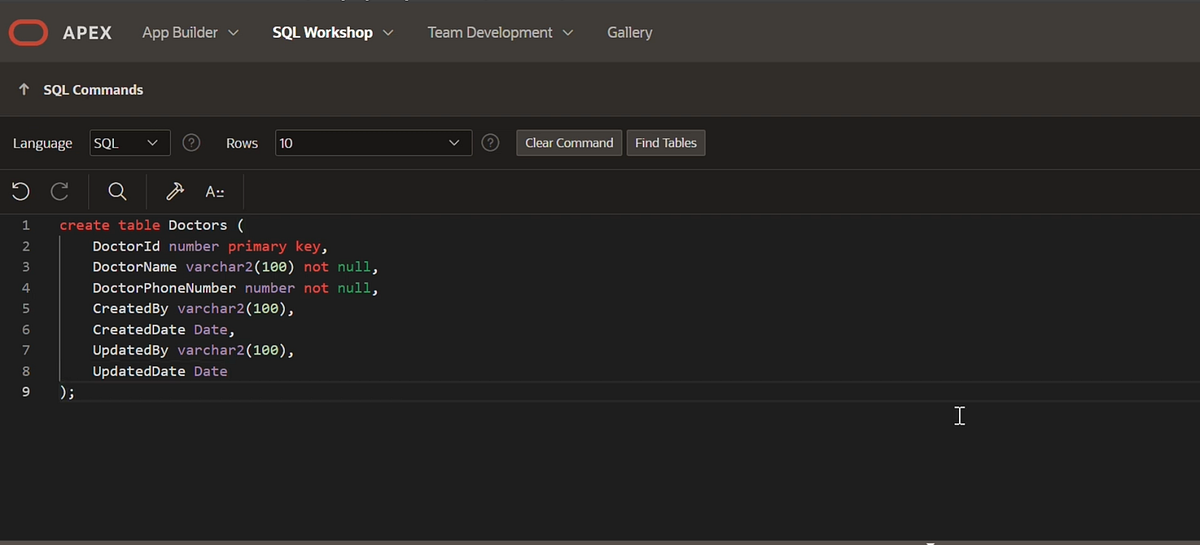Click the closing ');' on line 9
The width and height of the screenshot is (1200, 545).
[67, 392]
